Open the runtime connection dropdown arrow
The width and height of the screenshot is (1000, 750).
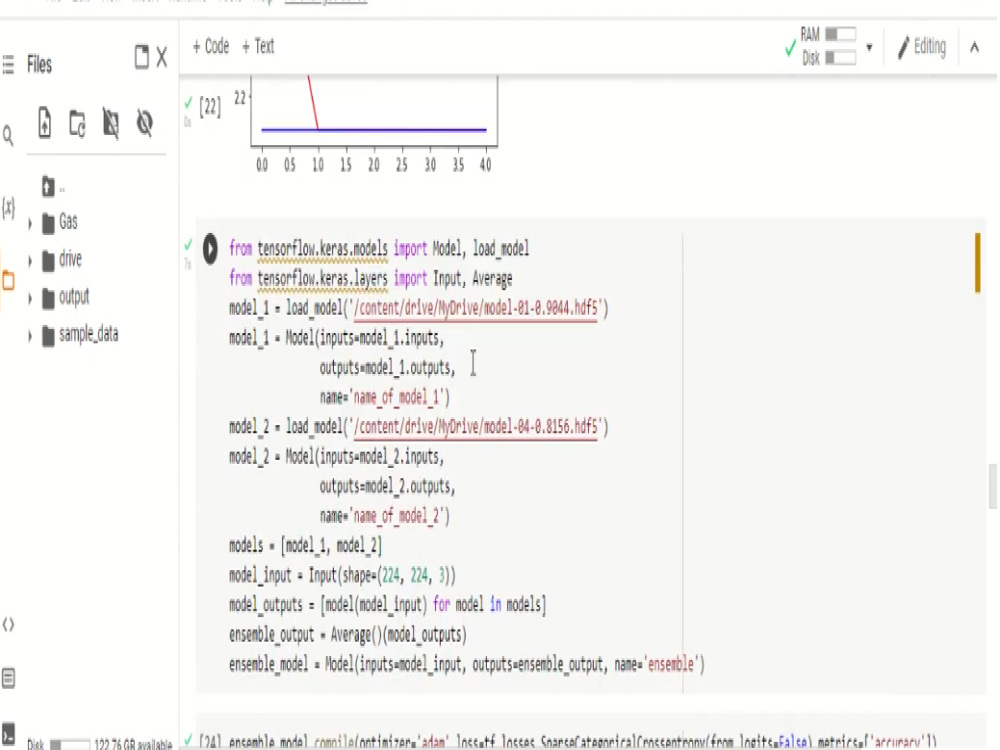coord(869,47)
